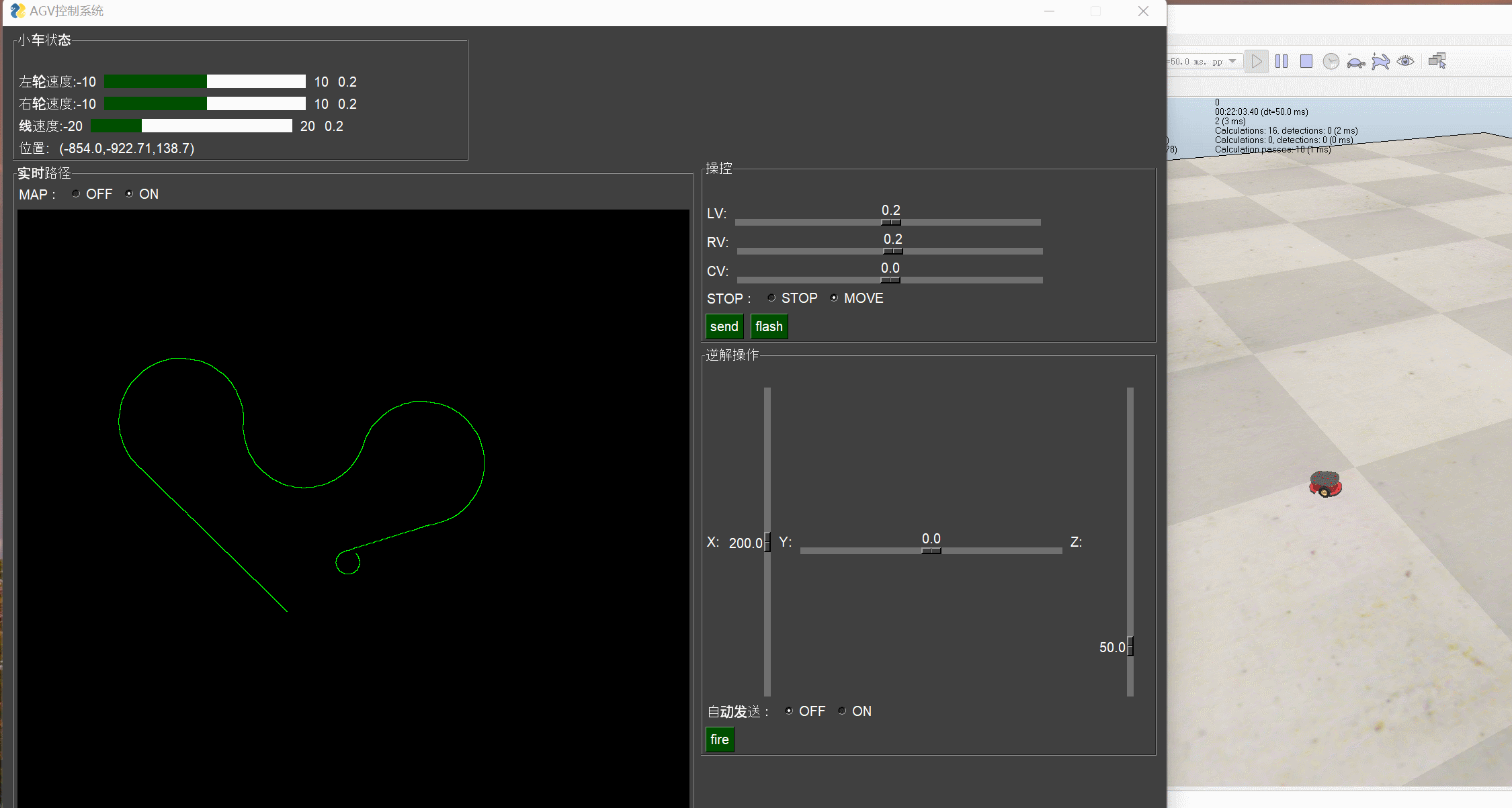This screenshot has height=808, width=1512.
Task: Select the STOP radio option
Action: point(771,298)
